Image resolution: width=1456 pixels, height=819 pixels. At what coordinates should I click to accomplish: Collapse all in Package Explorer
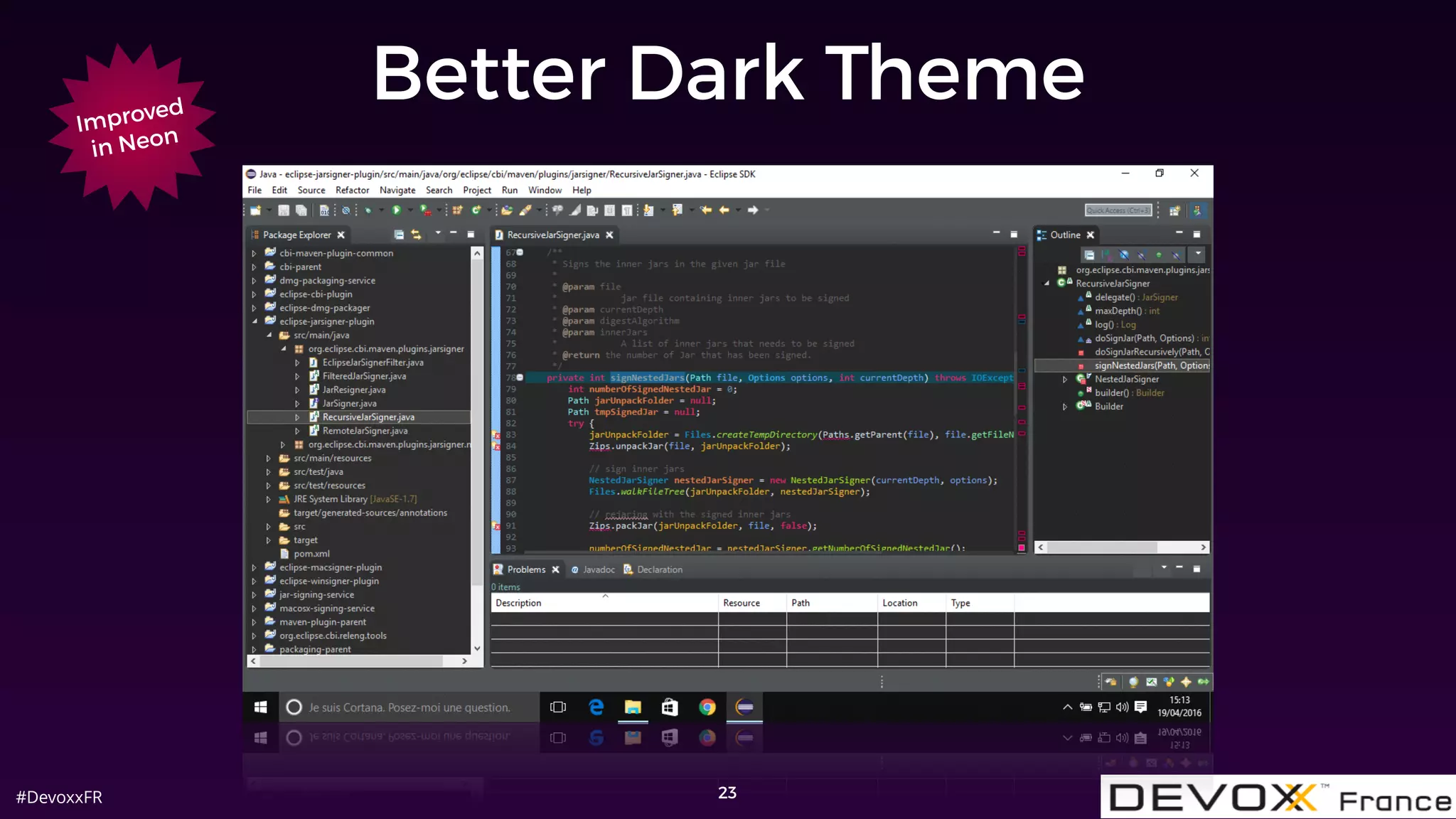coord(399,235)
